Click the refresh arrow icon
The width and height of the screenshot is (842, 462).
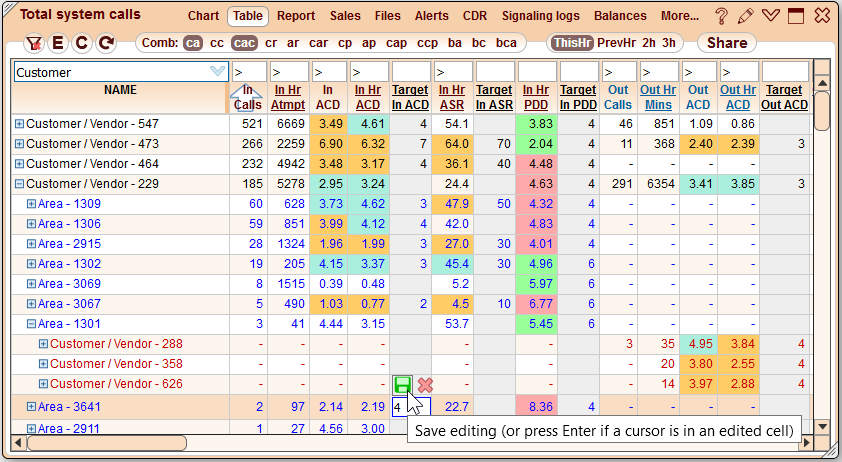pyautogui.click(x=106, y=43)
